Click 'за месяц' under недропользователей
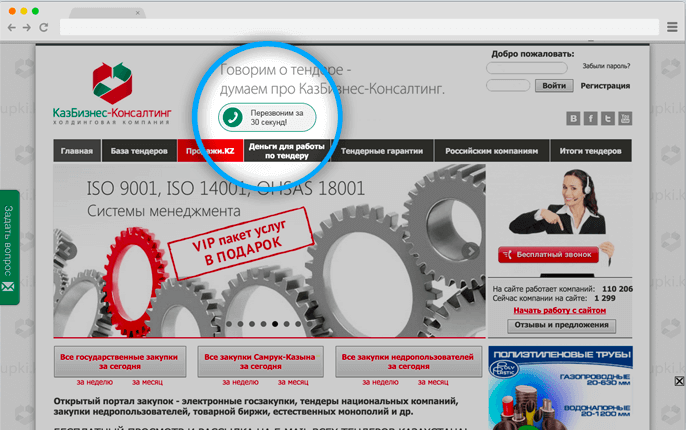The width and height of the screenshot is (686, 430). coord(433,382)
